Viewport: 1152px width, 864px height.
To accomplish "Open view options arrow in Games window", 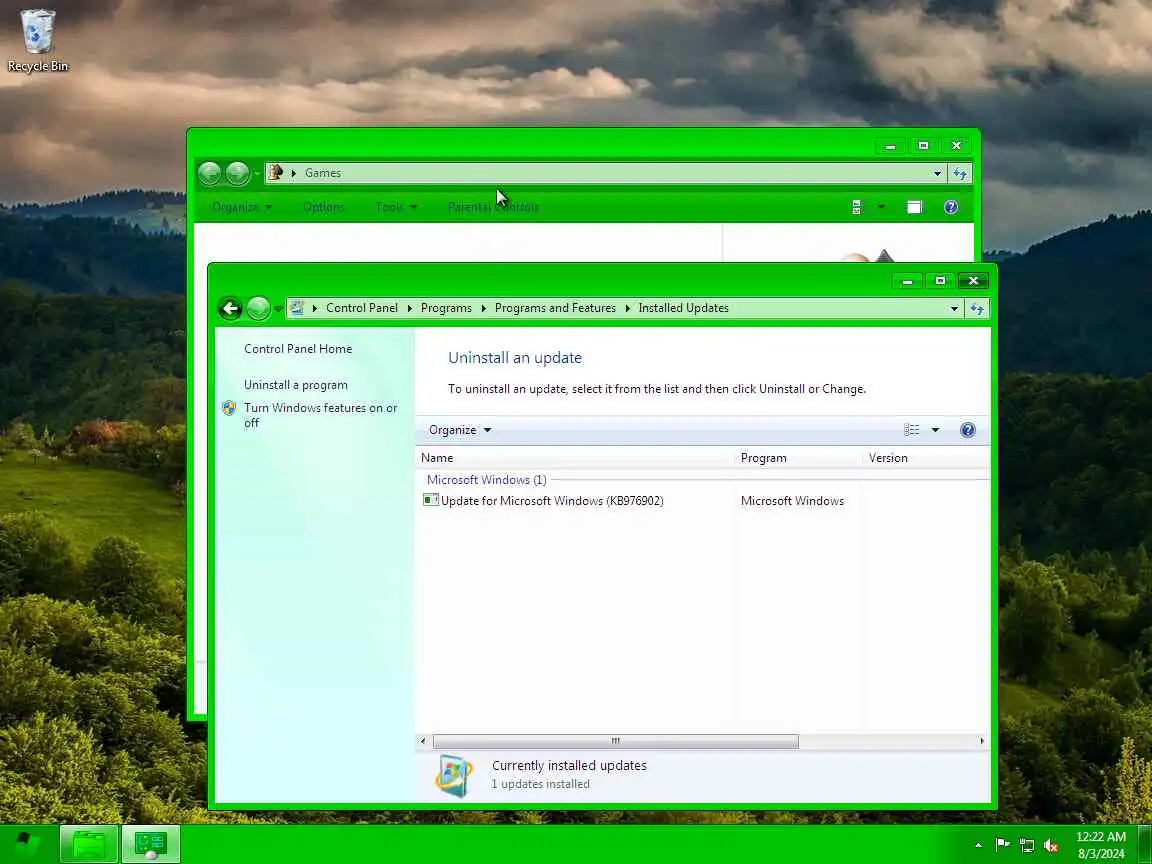I will (x=881, y=207).
